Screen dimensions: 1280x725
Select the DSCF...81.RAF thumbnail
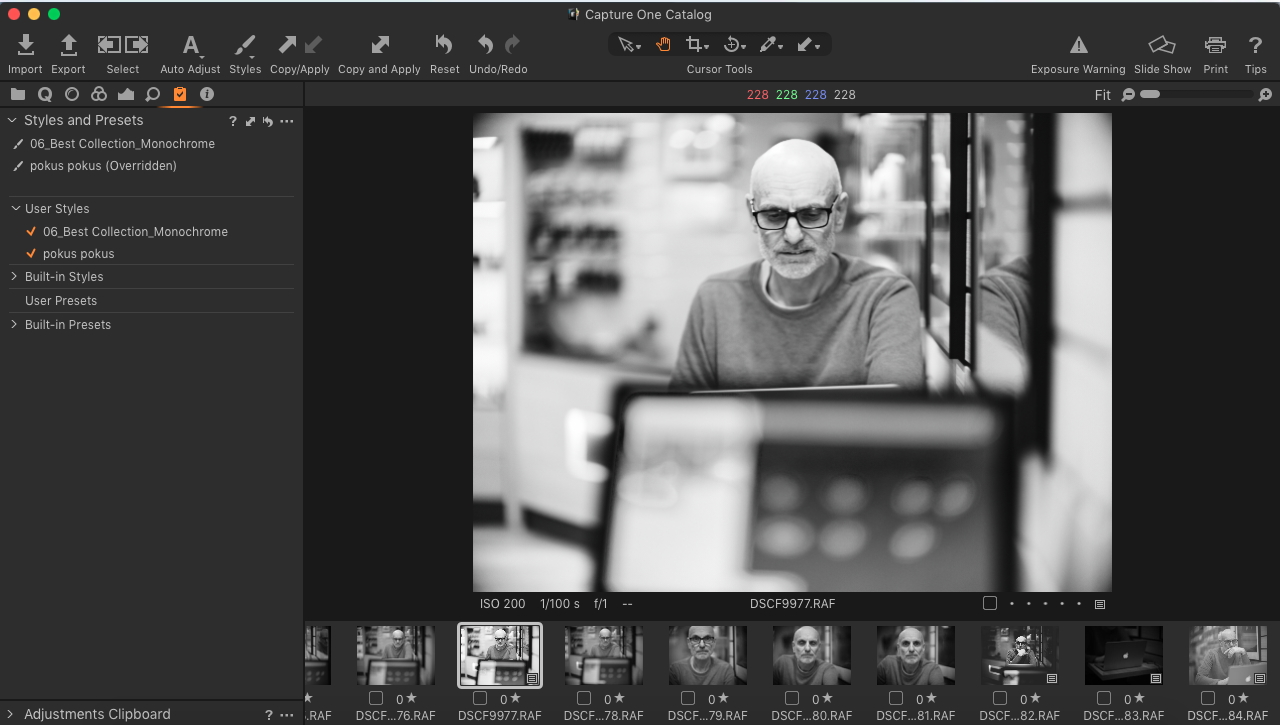click(915, 655)
